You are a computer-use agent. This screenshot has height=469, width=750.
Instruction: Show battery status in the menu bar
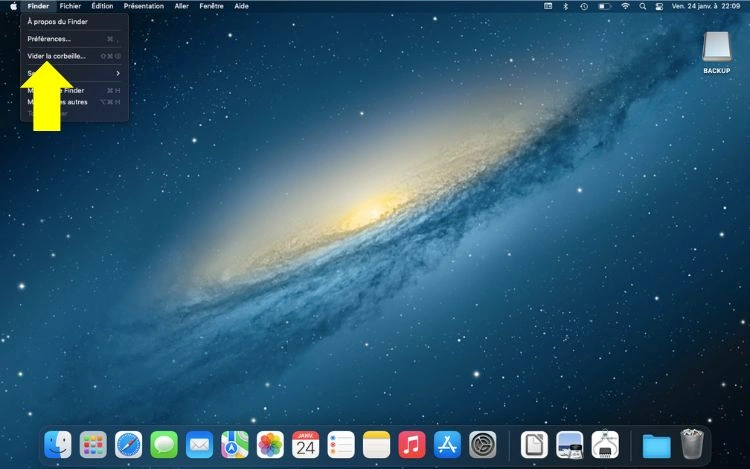click(x=604, y=6)
